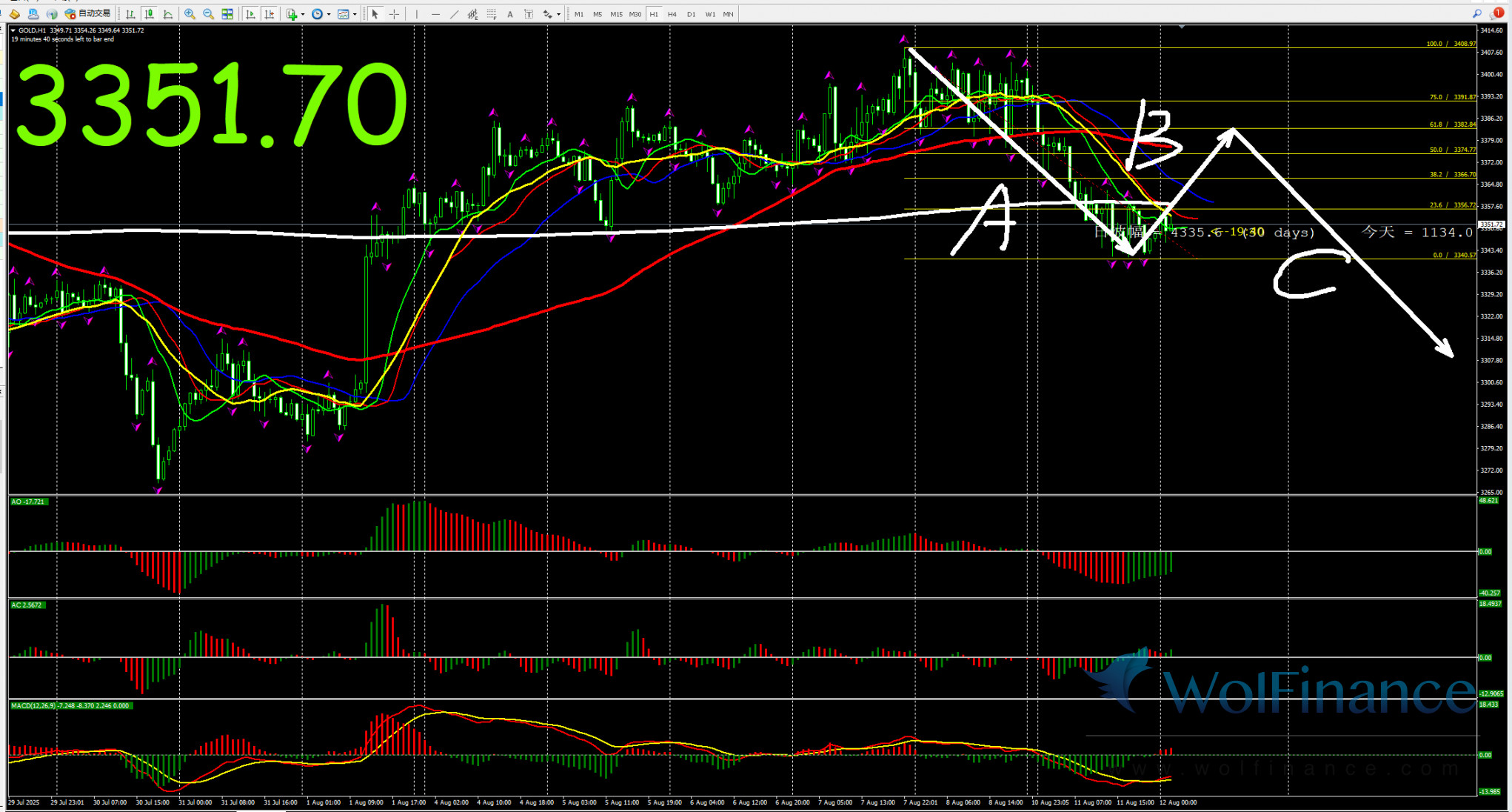Switch to M5 timeframe
Screen dimensions: 1512x812
point(598,14)
